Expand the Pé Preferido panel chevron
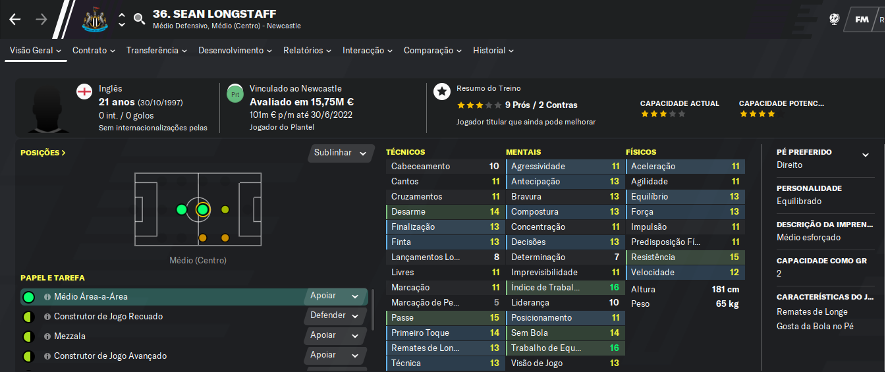 (865, 155)
